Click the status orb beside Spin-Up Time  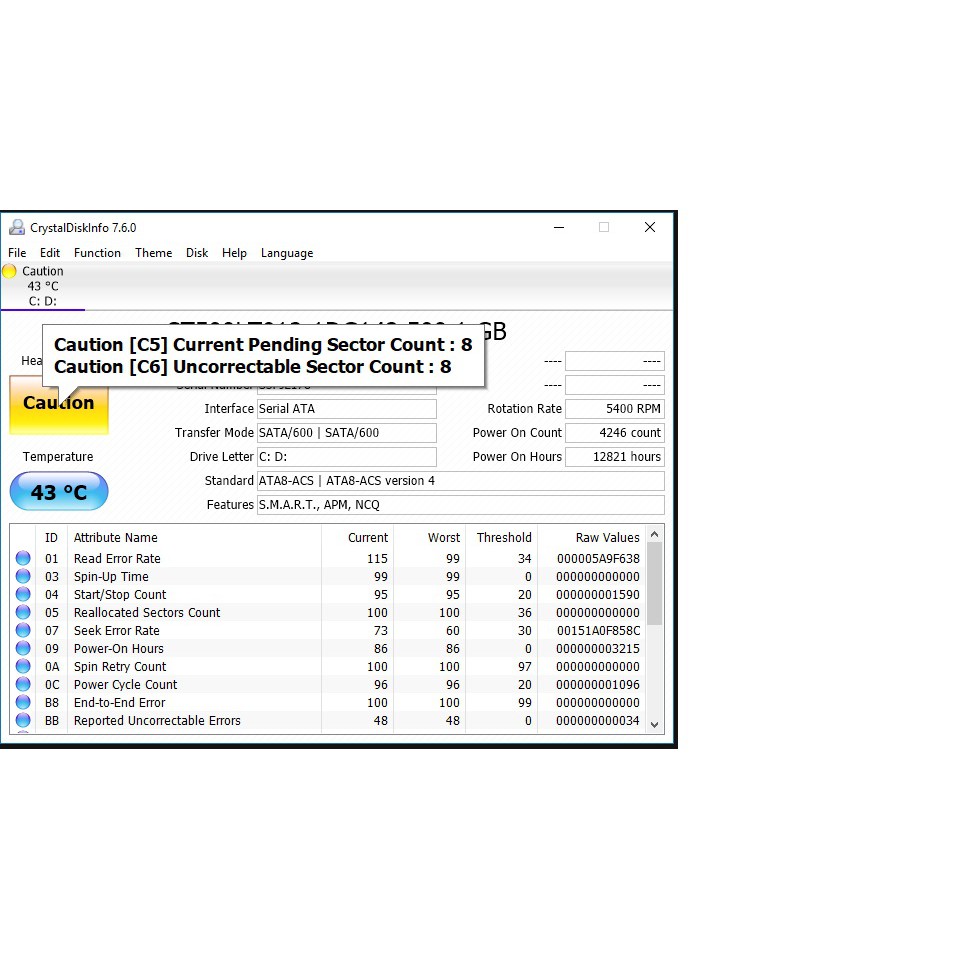pos(23,577)
